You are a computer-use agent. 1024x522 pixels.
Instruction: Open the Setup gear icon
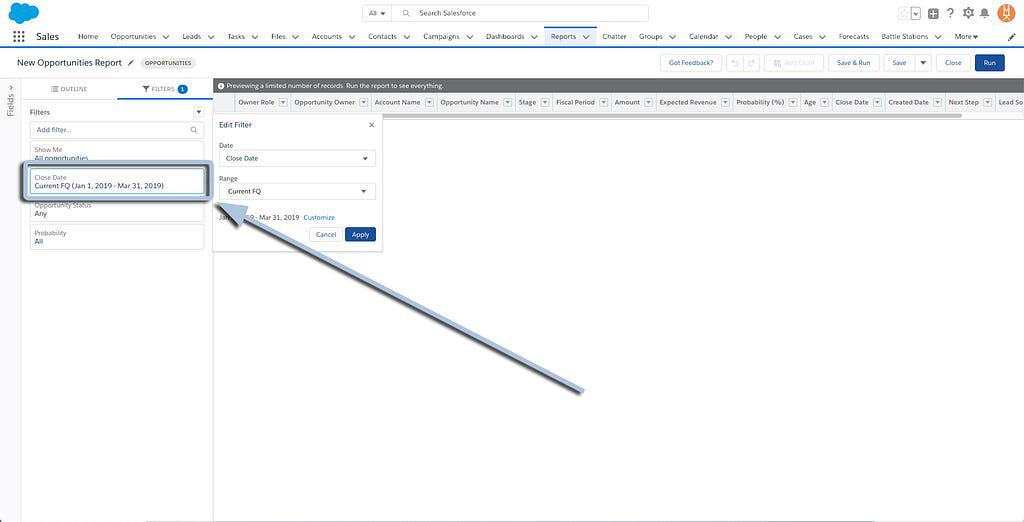[x=967, y=13]
